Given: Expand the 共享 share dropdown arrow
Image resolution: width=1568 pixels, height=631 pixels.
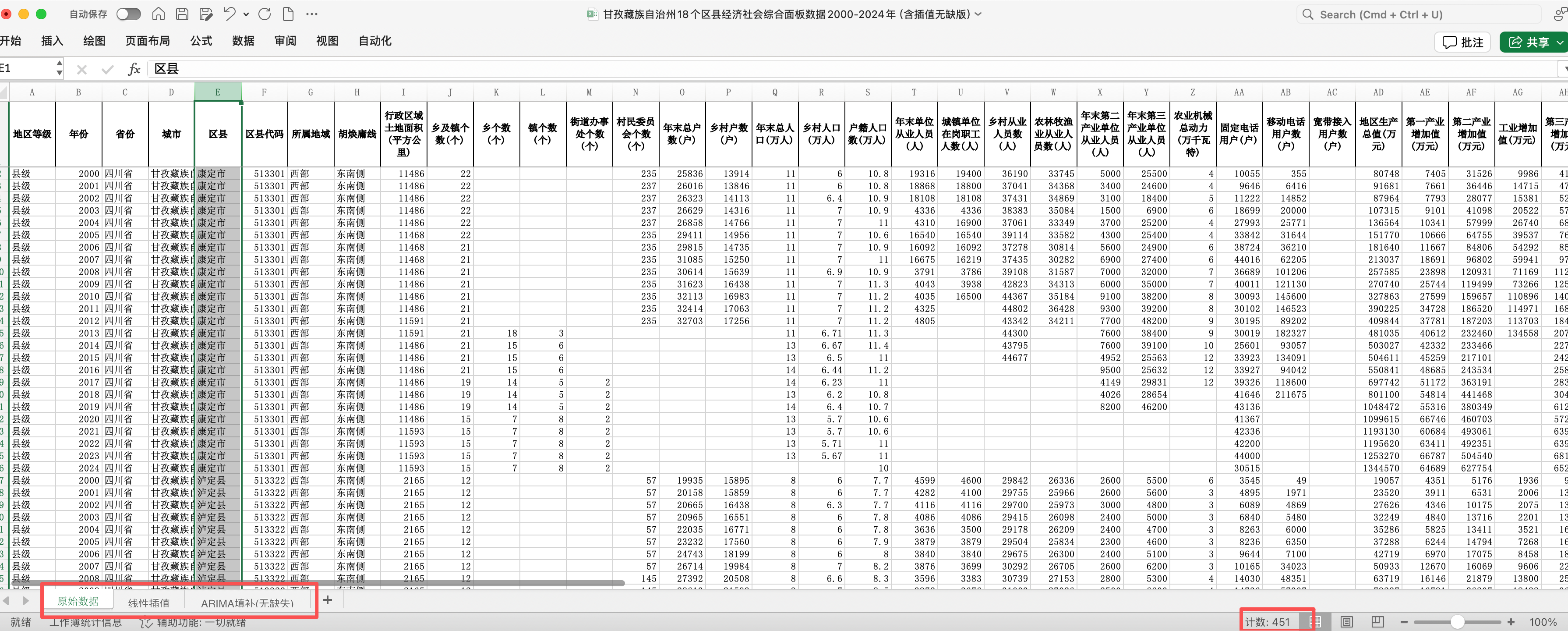Looking at the screenshot, I should point(1560,42).
